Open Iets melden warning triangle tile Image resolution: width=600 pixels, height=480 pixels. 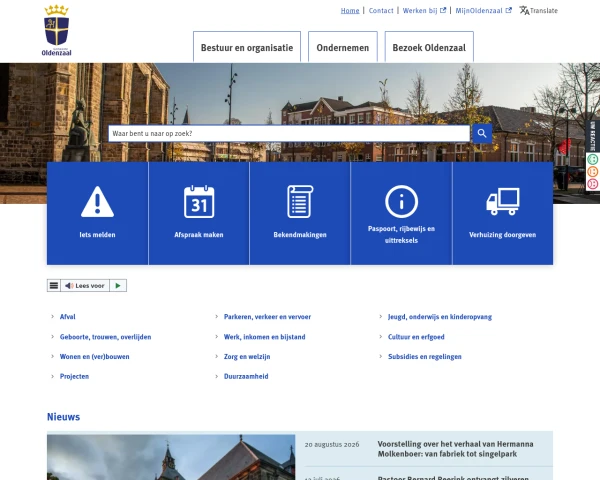tap(98, 213)
